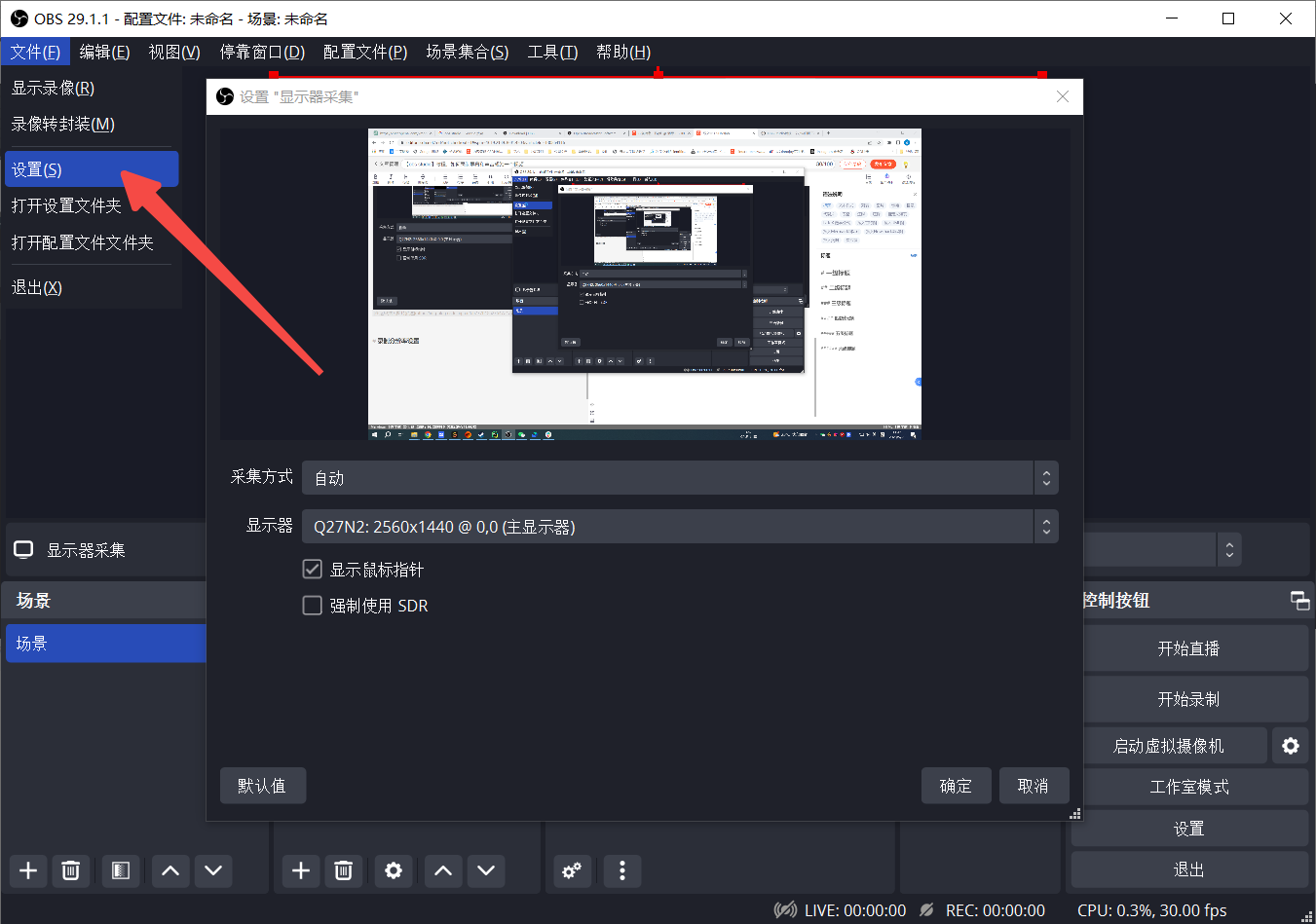Click the 采集方式 dropdown arrows
This screenshot has height=924, width=1316.
1046,478
